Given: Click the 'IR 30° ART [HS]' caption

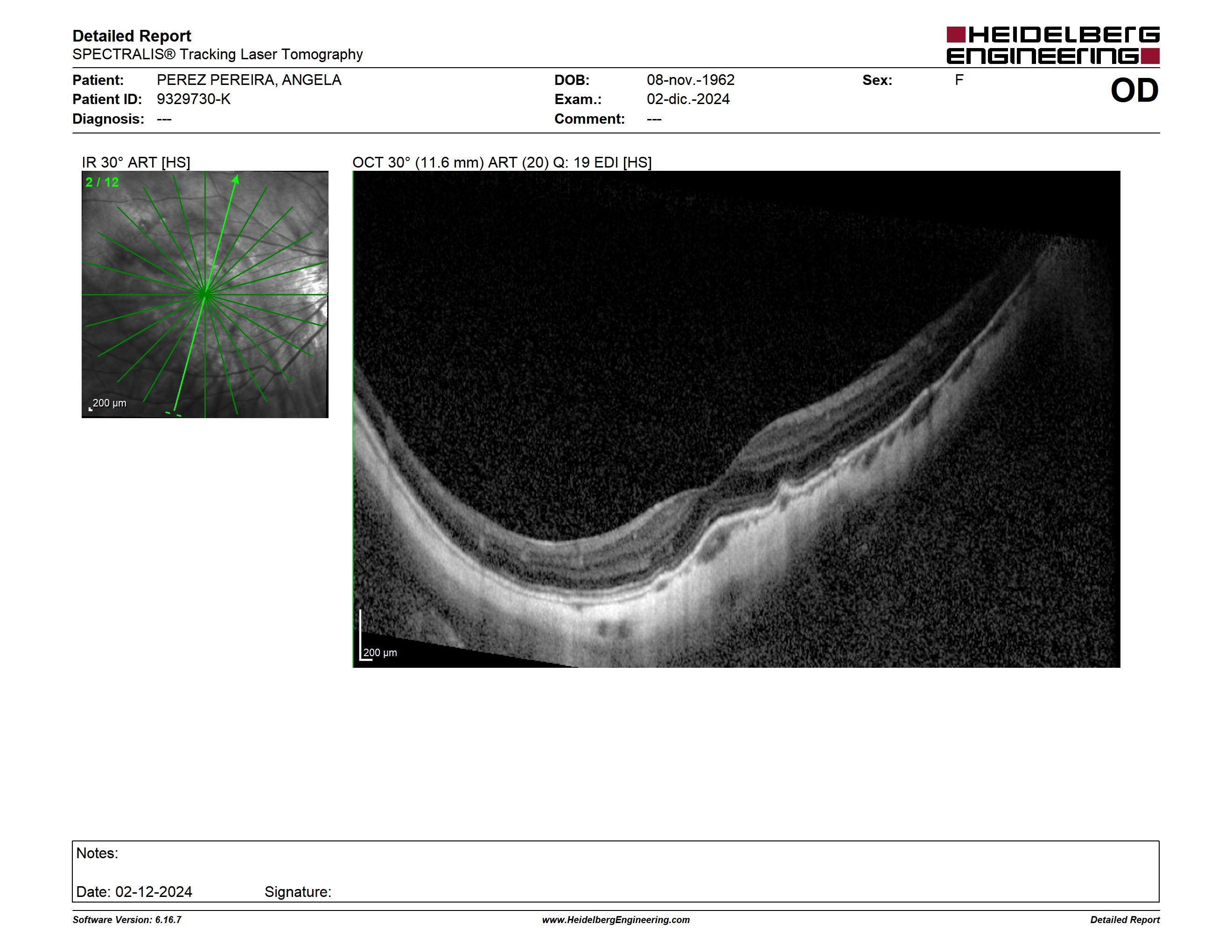Looking at the screenshot, I should [136, 162].
